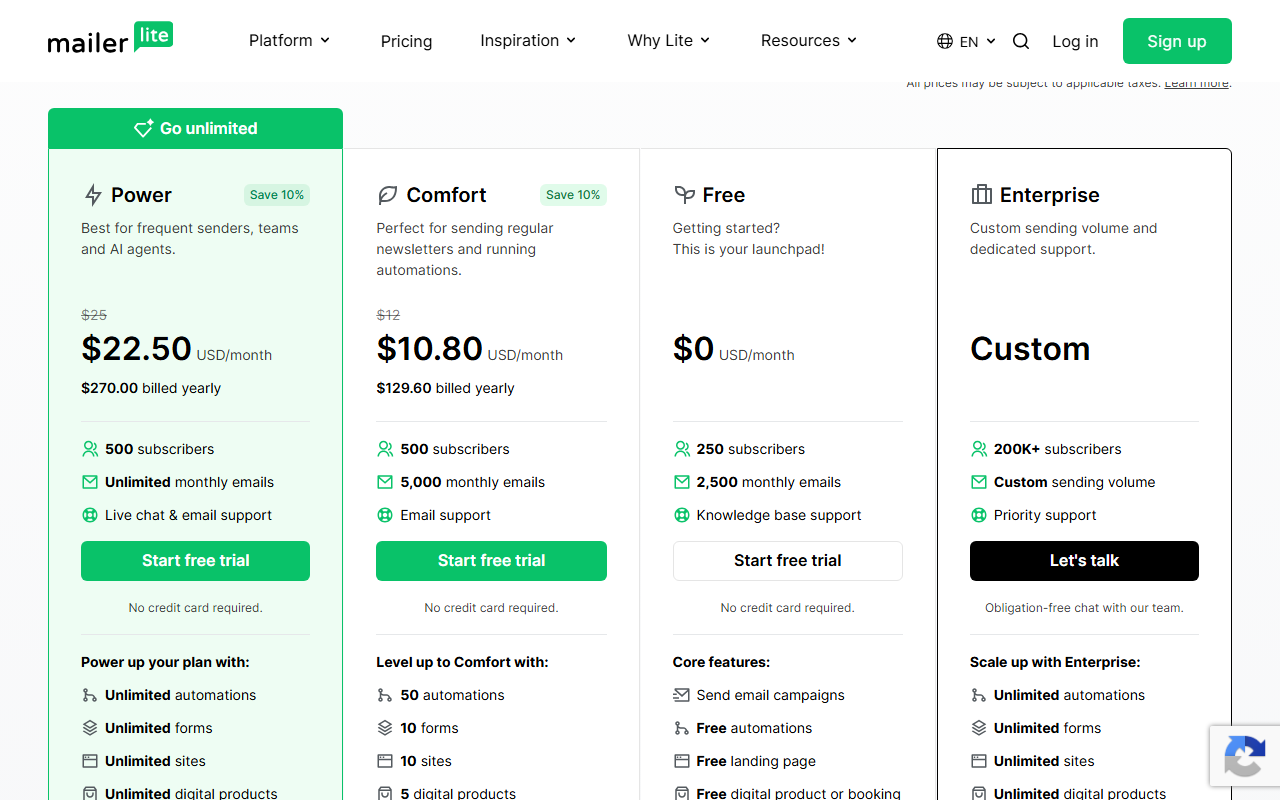The height and width of the screenshot is (800, 1280).
Task: Click automations icon beside 50 automations
Action: [385, 695]
